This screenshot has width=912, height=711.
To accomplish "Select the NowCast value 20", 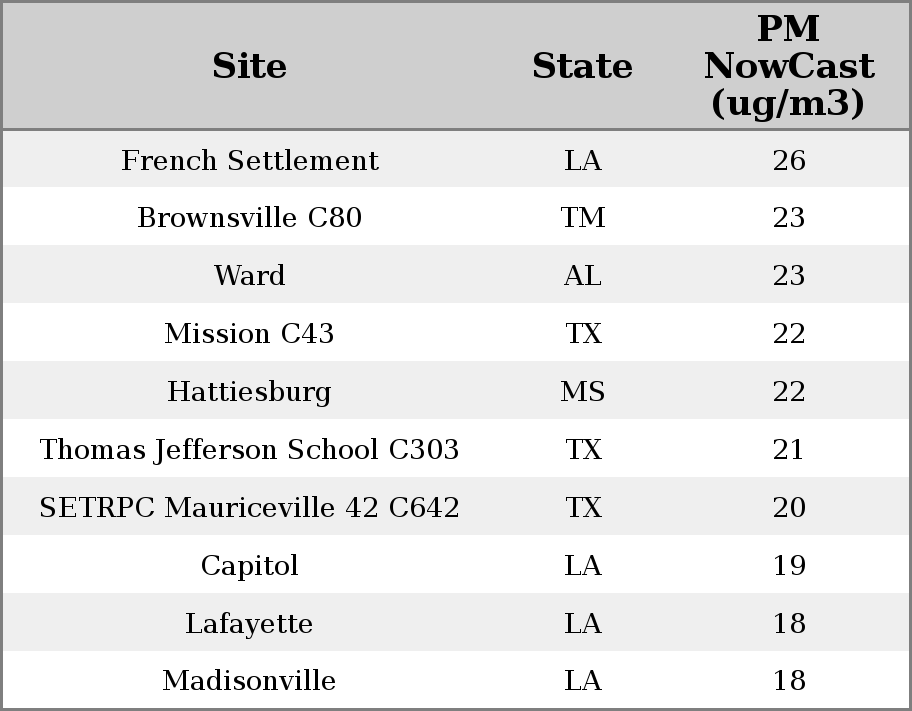I will (788, 508).
